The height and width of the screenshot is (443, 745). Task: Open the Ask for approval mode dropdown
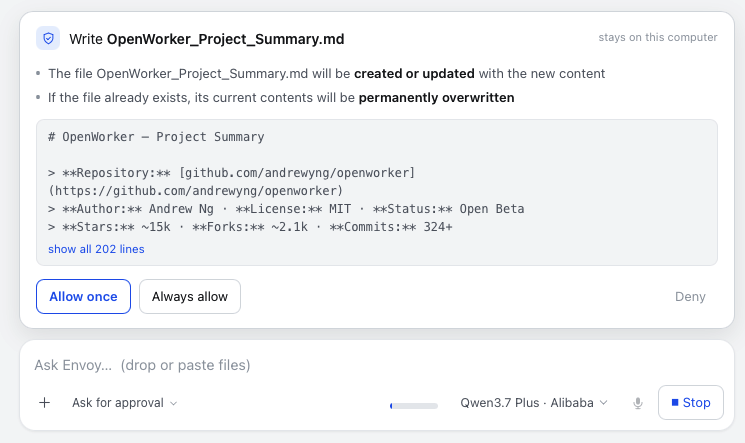124,403
